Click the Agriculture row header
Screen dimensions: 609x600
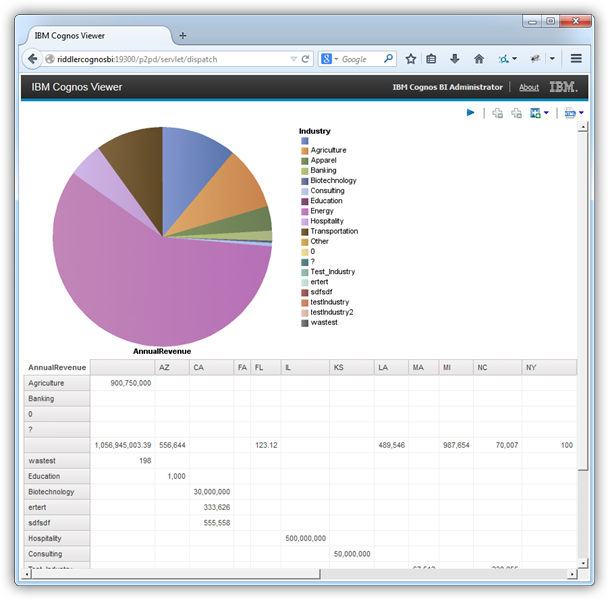[x=57, y=382]
